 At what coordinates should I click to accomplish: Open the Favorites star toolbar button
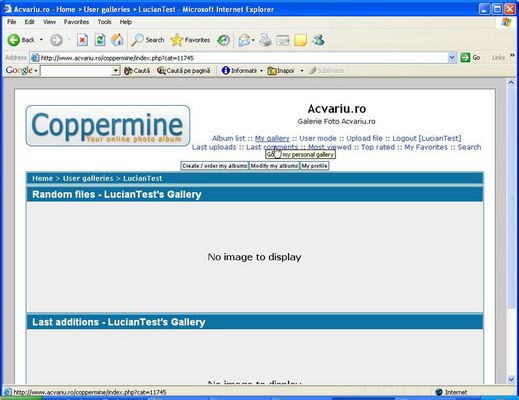pyautogui.click(x=190, y=40)
